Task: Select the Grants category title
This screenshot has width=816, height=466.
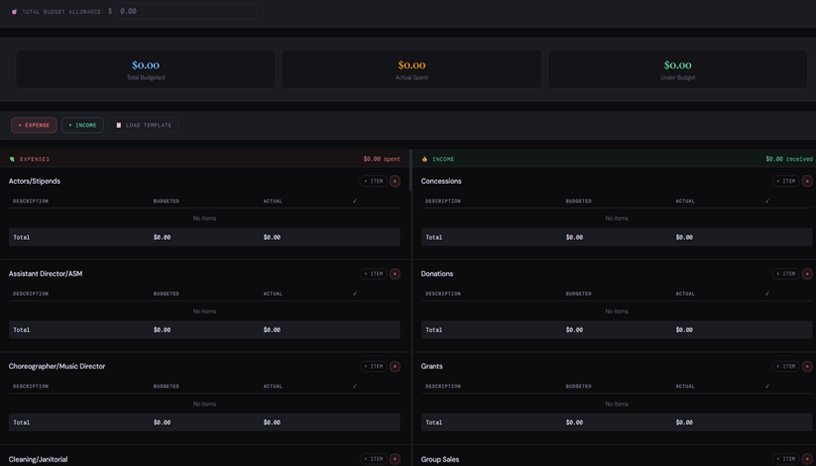Action: pyautogui.click(x=431, y=367)
